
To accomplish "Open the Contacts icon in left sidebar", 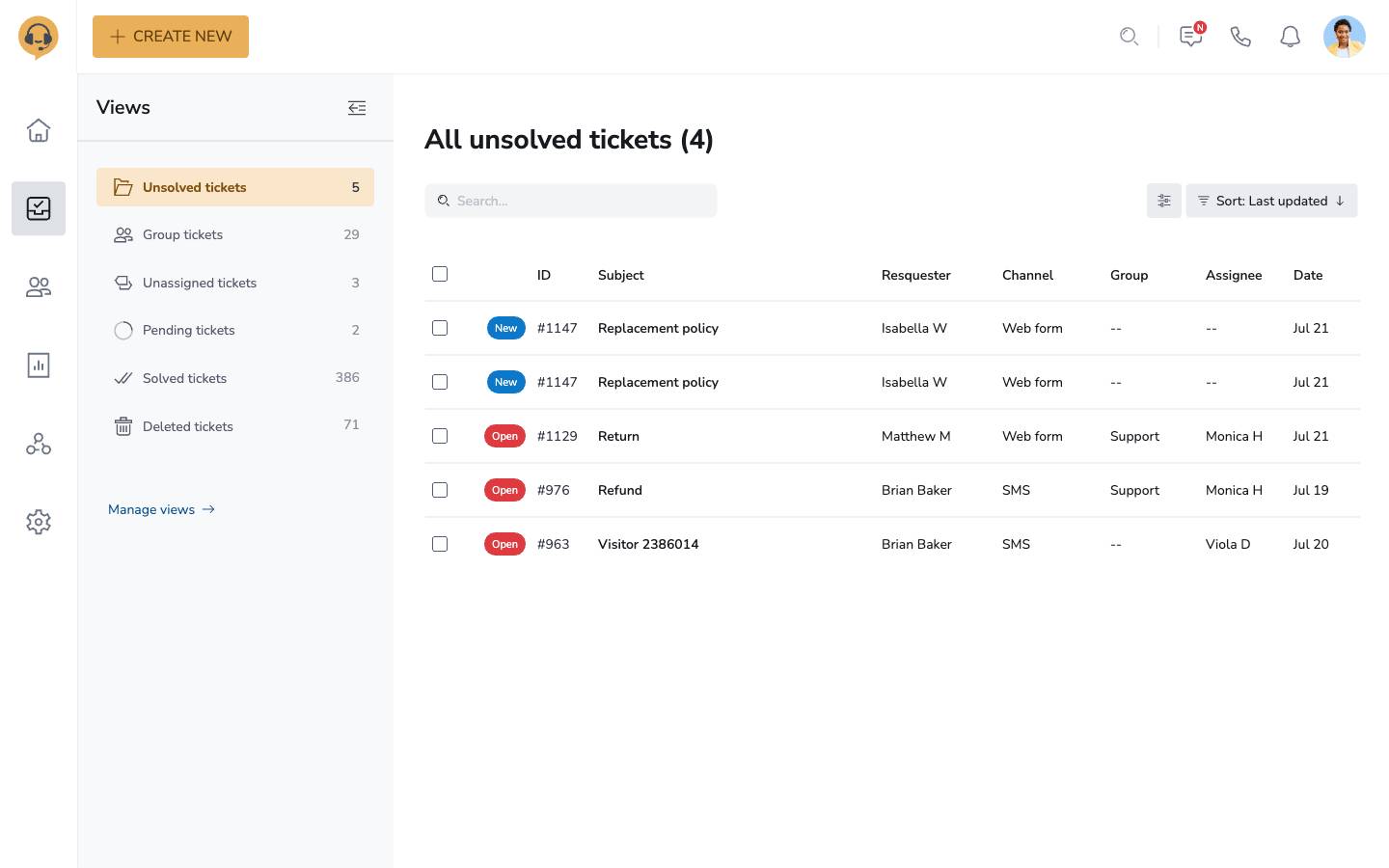I will coord(39,286).
